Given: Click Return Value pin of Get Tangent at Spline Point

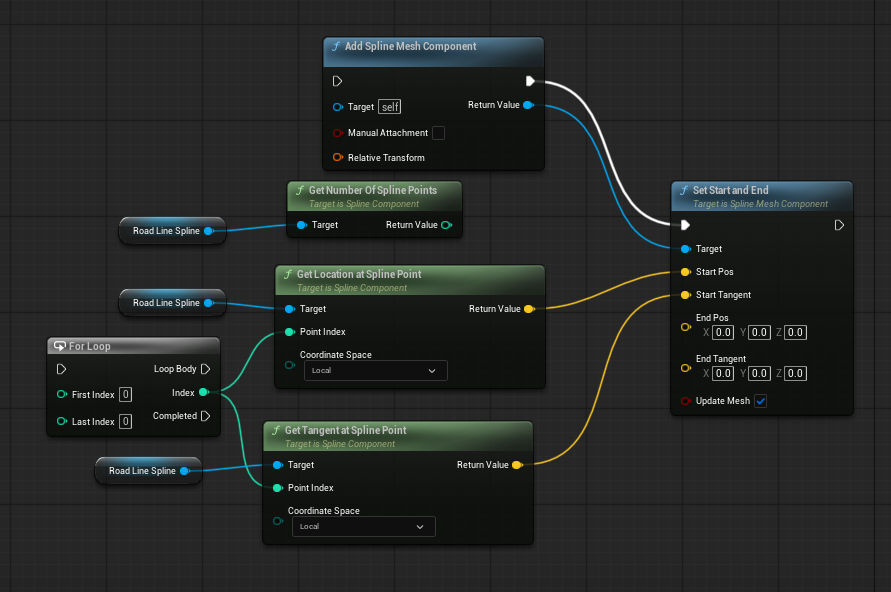Looking at the screenshot, I should [x=516, y=465].
